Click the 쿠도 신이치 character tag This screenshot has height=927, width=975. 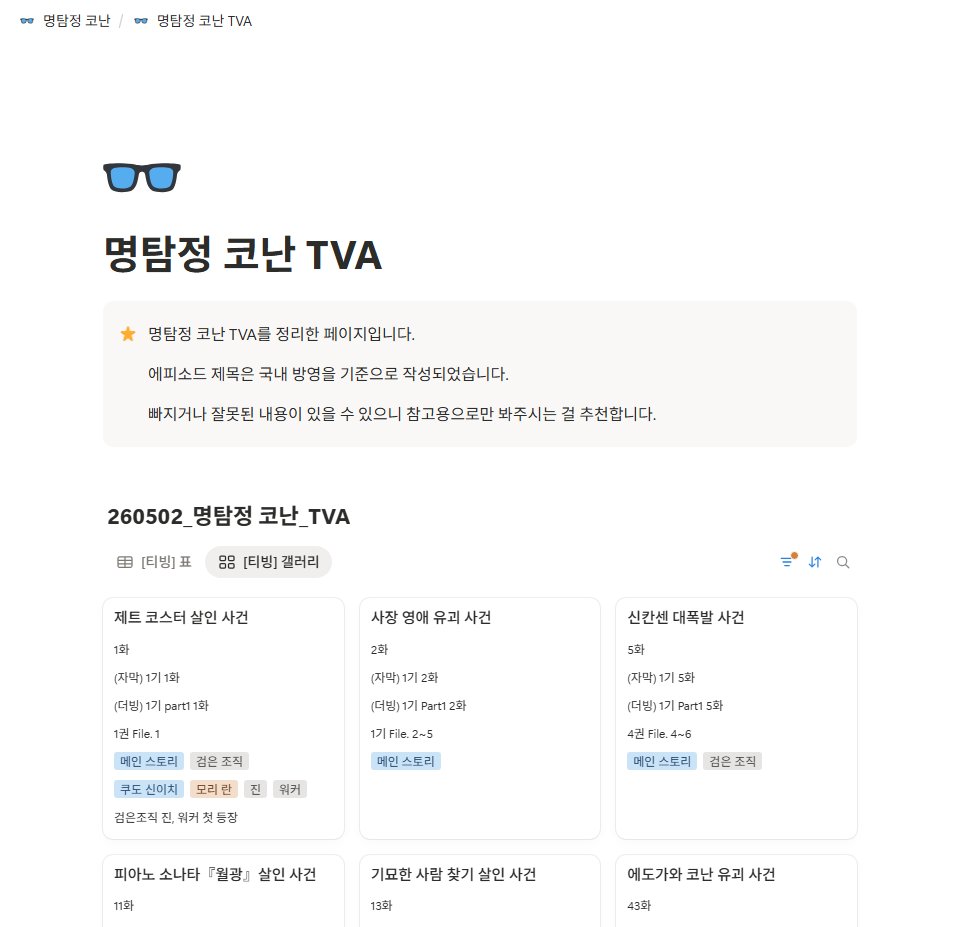click(x=149, y=789)
